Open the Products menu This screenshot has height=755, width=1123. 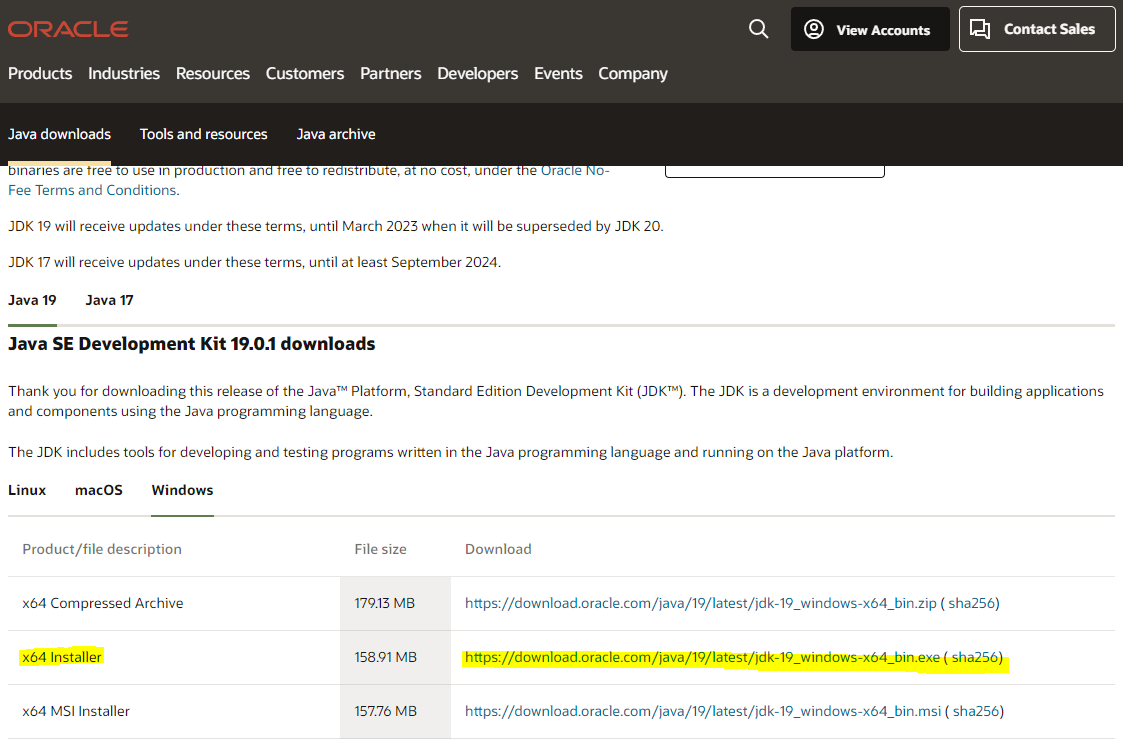pos(40,73)
